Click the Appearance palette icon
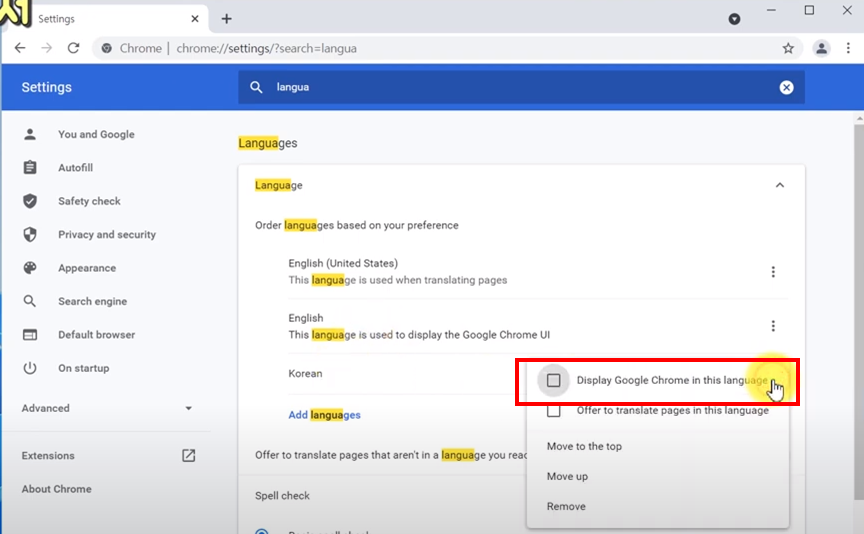Image resolution: width=864 pixels, height=534 pixels. click(x=30, y=268)
